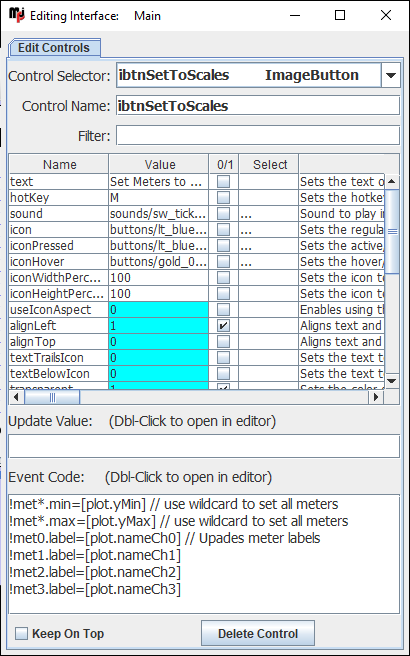Viewport: 410px width, 656px height.
Task: Open file selector for iconHover row
Action: [268, 262]
